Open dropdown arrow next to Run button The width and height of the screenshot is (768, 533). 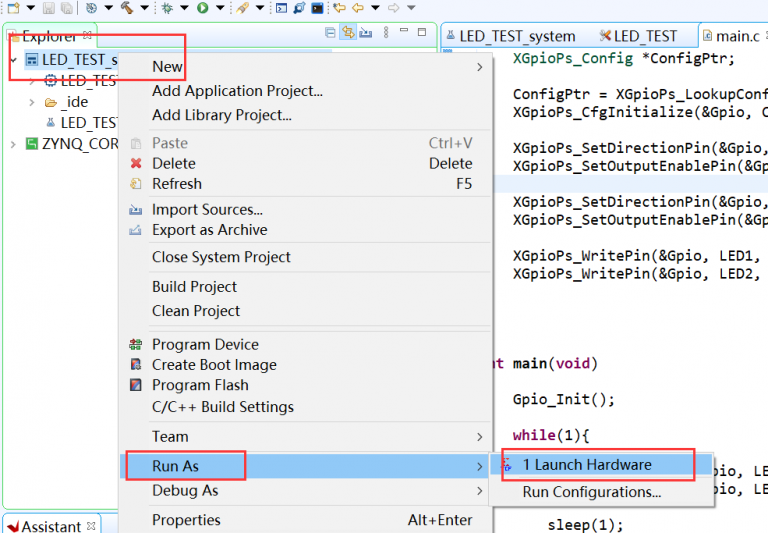[220, 8]
